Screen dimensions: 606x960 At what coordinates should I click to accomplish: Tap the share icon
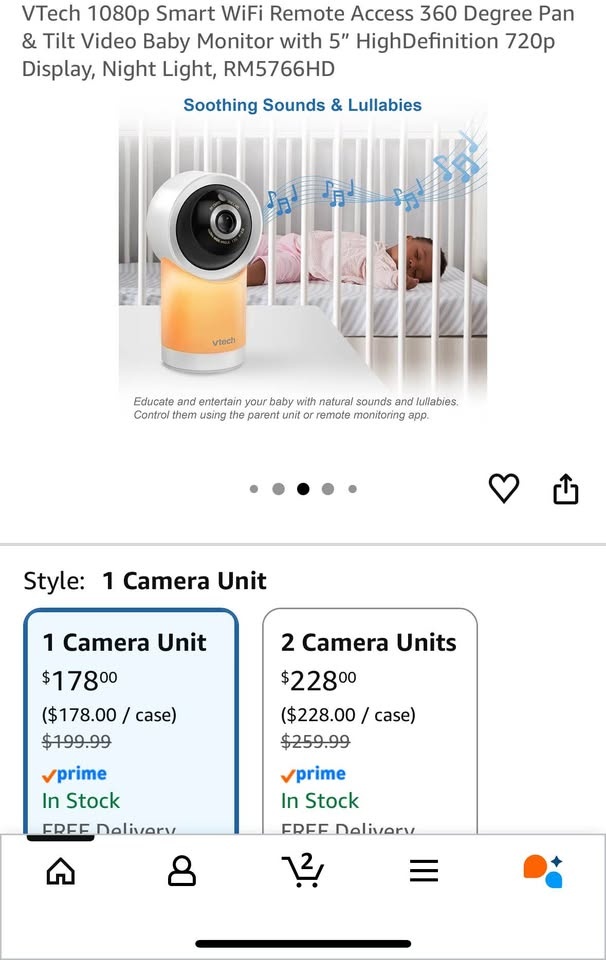pos(566,489)
